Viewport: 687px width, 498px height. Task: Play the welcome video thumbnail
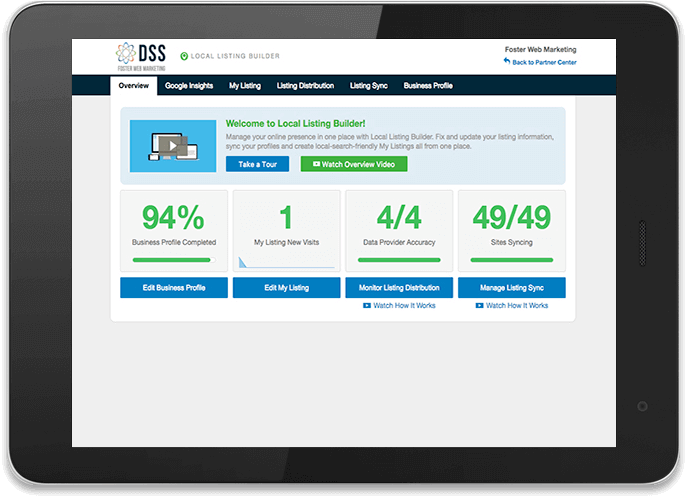tap(173, 145)
